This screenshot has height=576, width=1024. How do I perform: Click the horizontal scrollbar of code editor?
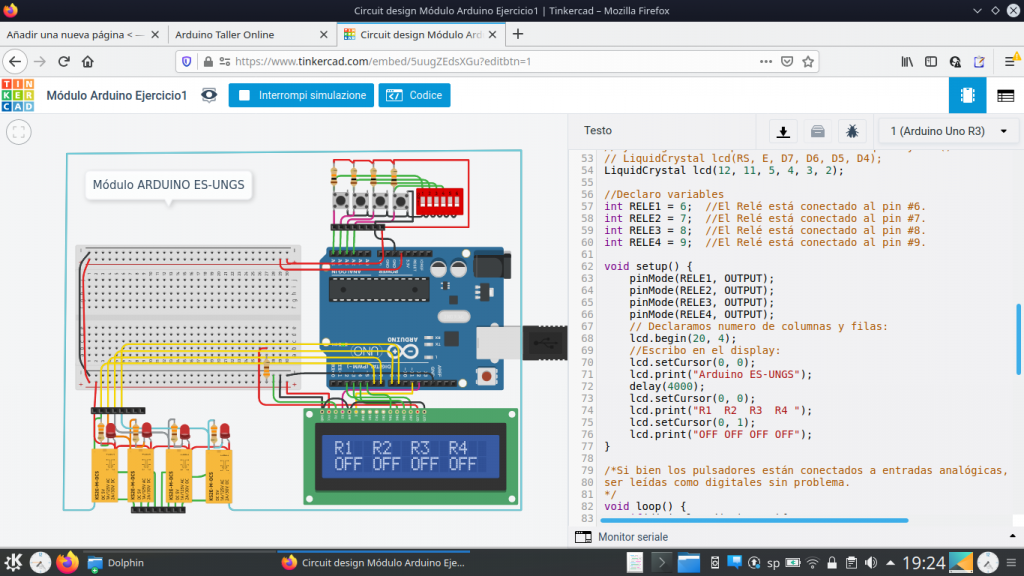(x=754, y=520)
